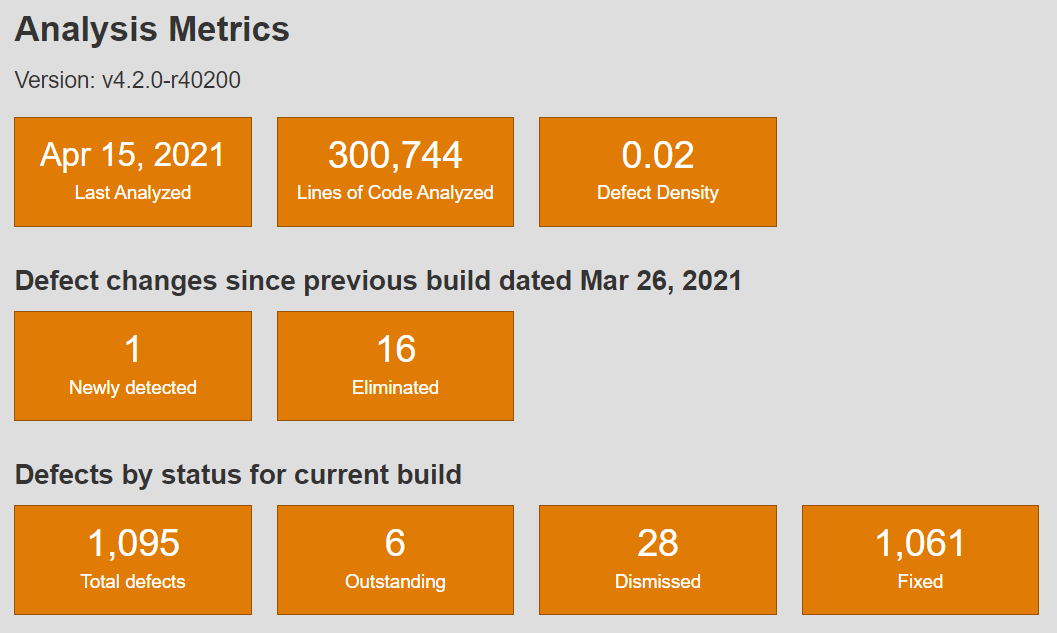1057x633 pixels.
Task: Click the Apr 15, 2021 date
Action: click(x=132, y=156)
